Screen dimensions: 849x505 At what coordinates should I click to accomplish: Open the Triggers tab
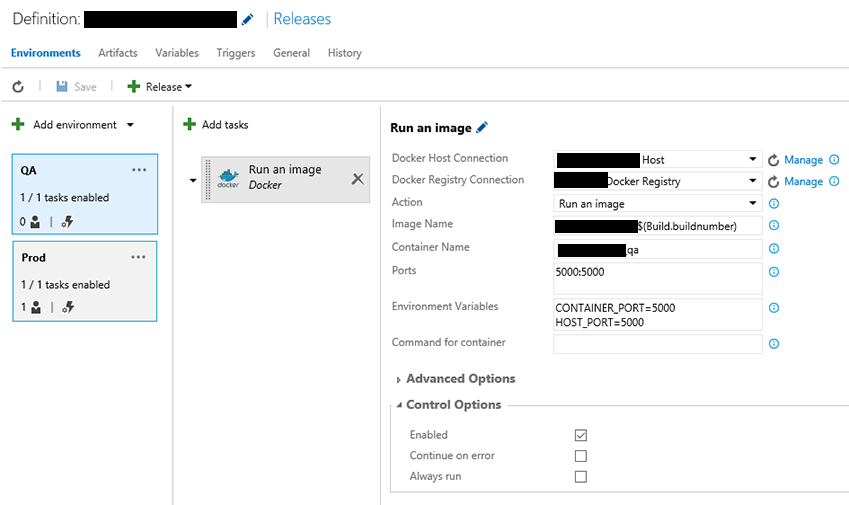tap(236, 53)
